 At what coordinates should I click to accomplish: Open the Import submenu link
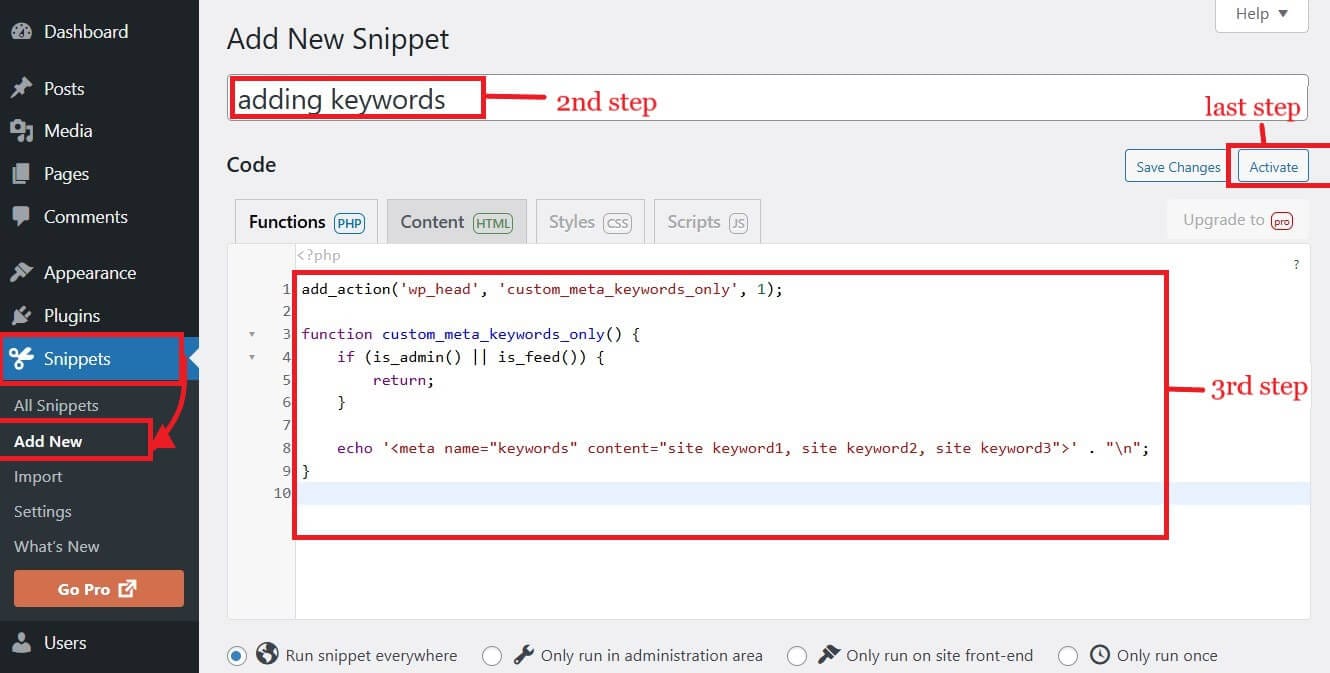point(38,477)
